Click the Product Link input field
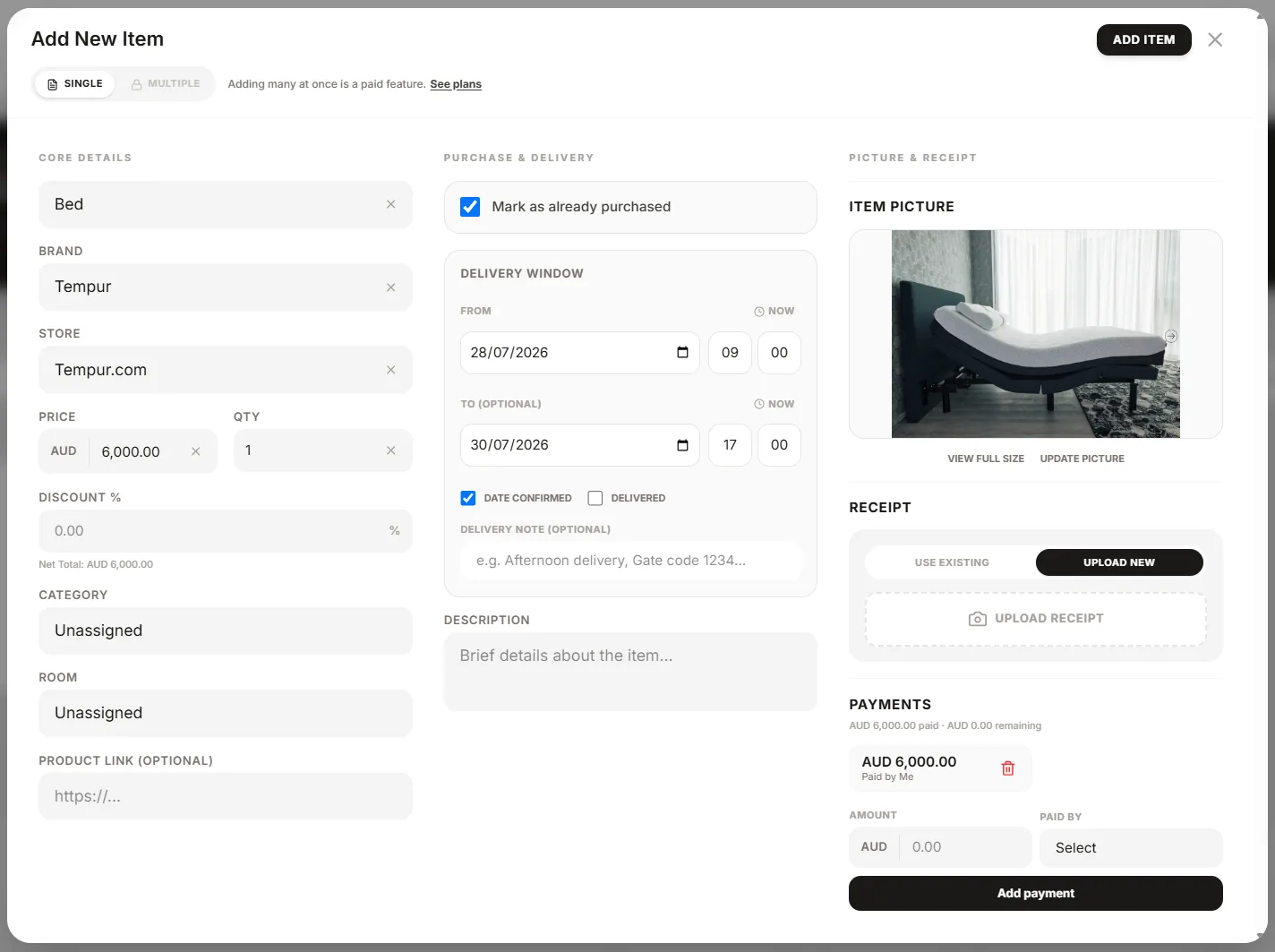This screenshot has height=952, width=1275. click(226, 796)
